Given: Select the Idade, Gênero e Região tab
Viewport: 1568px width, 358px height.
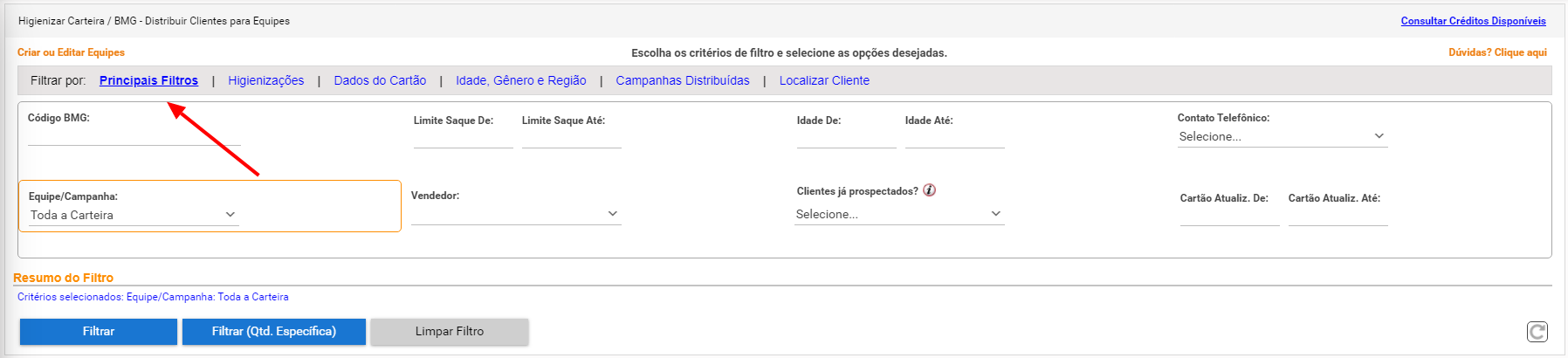Looking at the screenshot, I should pyautogui.click(x=521, y=80).
